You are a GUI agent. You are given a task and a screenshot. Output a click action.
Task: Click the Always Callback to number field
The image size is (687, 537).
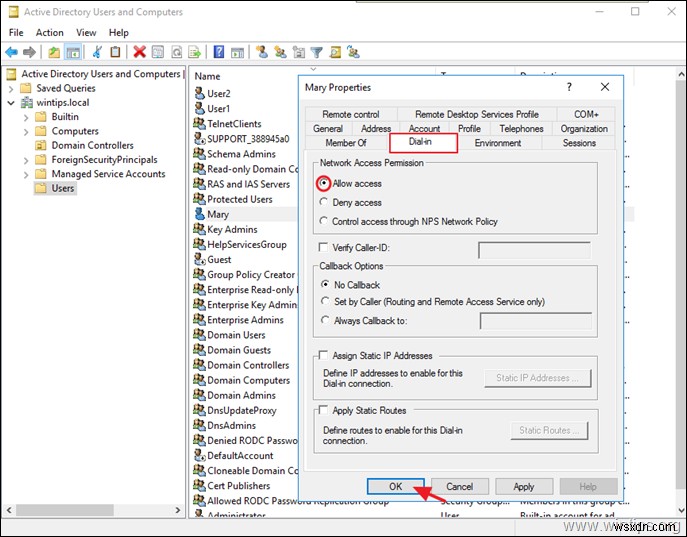coord(535,321)
